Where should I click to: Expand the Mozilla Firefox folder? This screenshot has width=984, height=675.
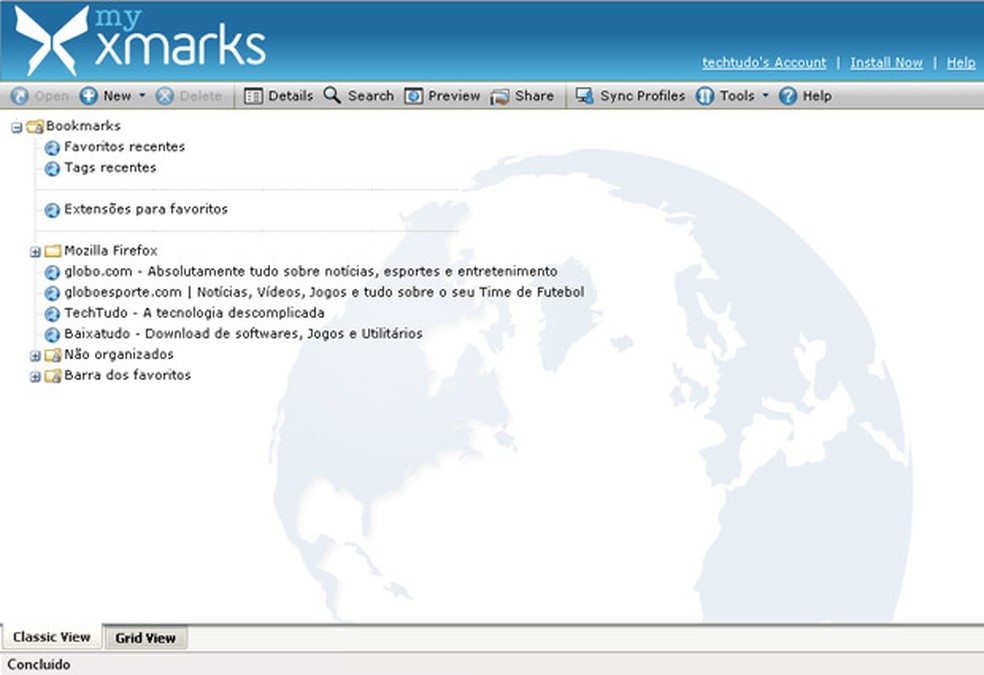coord(33,251)
